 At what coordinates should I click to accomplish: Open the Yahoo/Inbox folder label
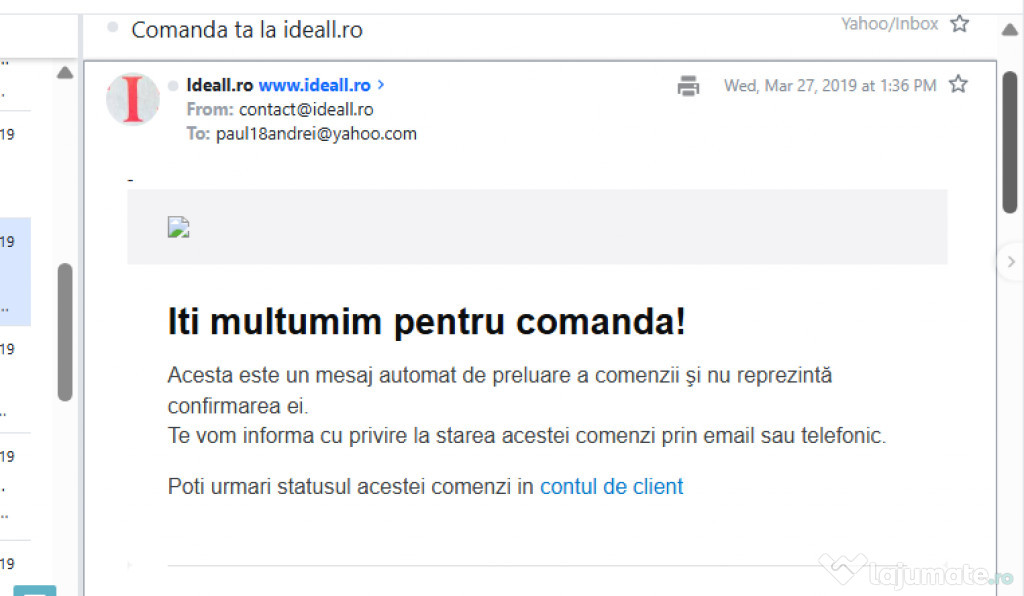point(889,24)
